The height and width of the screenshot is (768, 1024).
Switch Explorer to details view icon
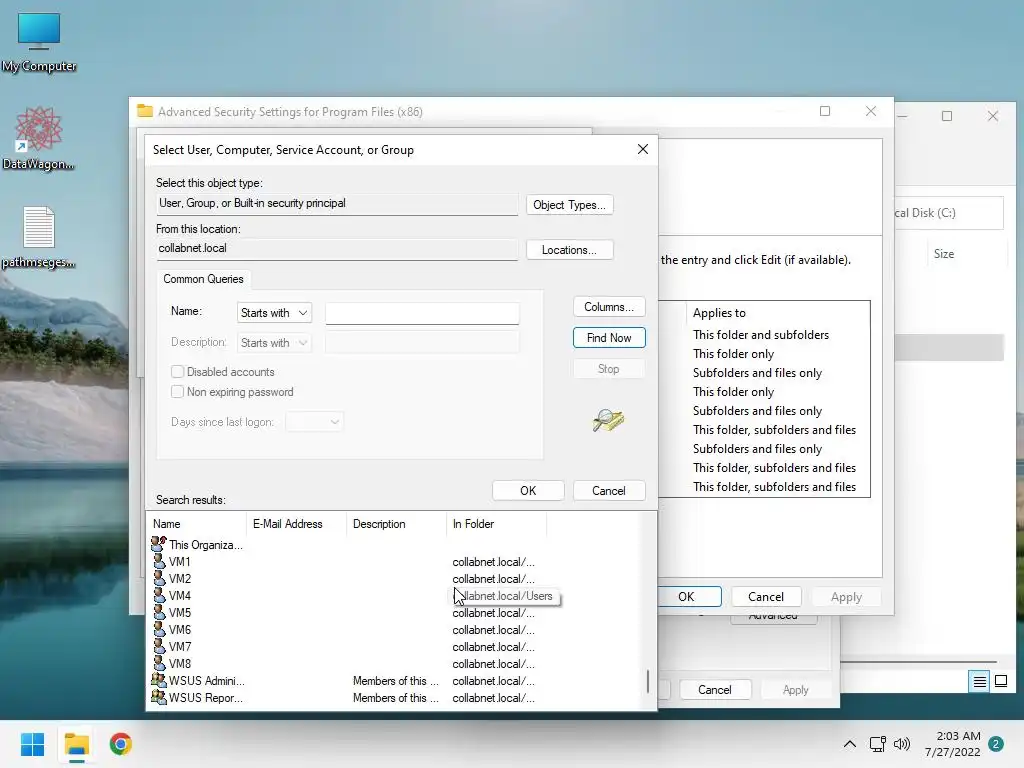point(980,682)
